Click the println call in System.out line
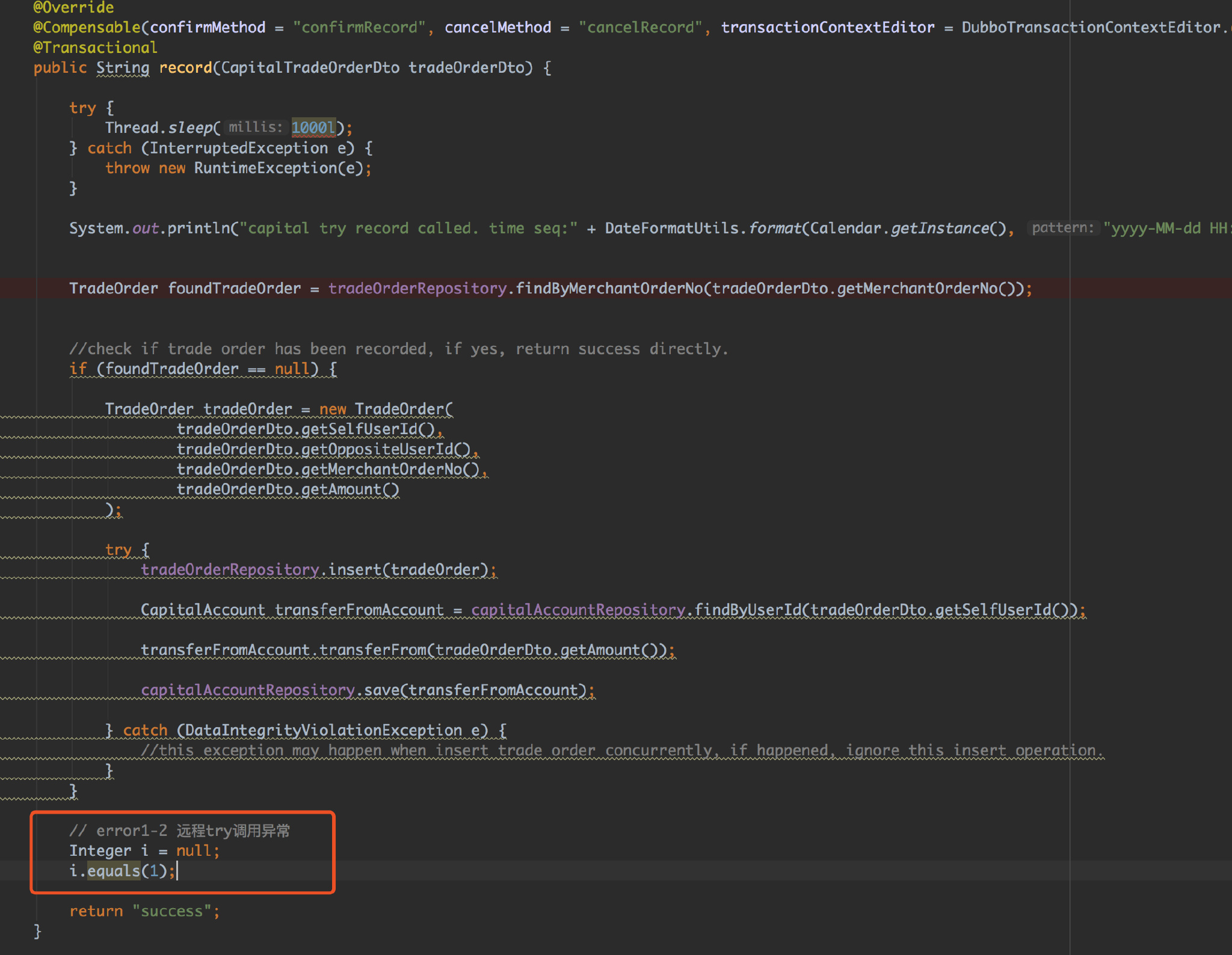This screenshot has width=1232, height=955. (199, 229)
